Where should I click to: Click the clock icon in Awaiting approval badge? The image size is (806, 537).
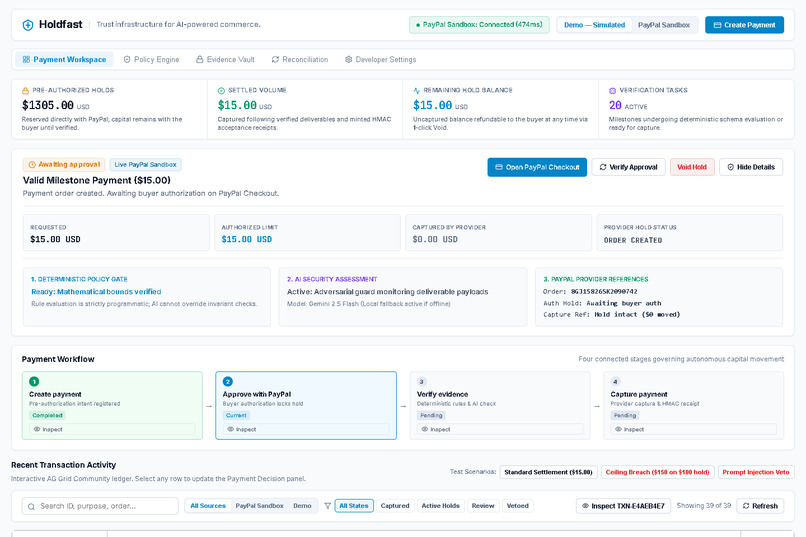pos(32,164)
